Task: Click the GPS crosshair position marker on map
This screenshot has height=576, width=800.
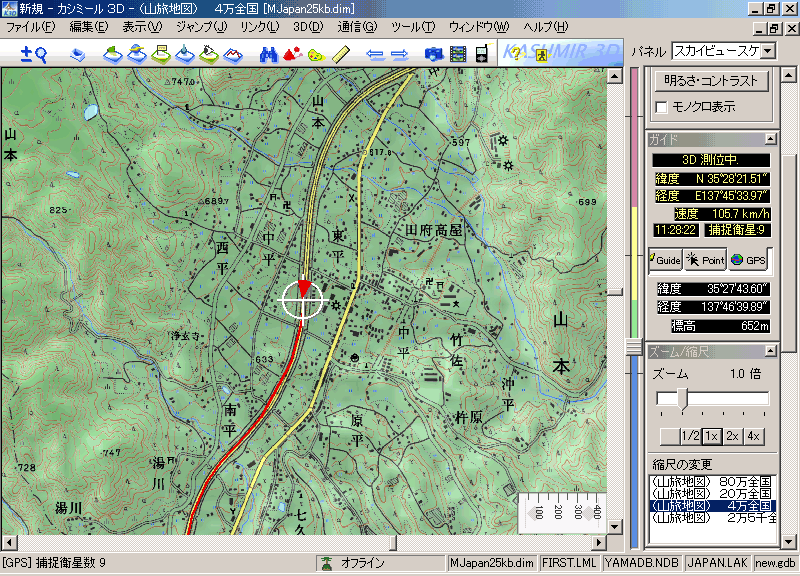Action: pyautogui.click(x=303, y=300)
